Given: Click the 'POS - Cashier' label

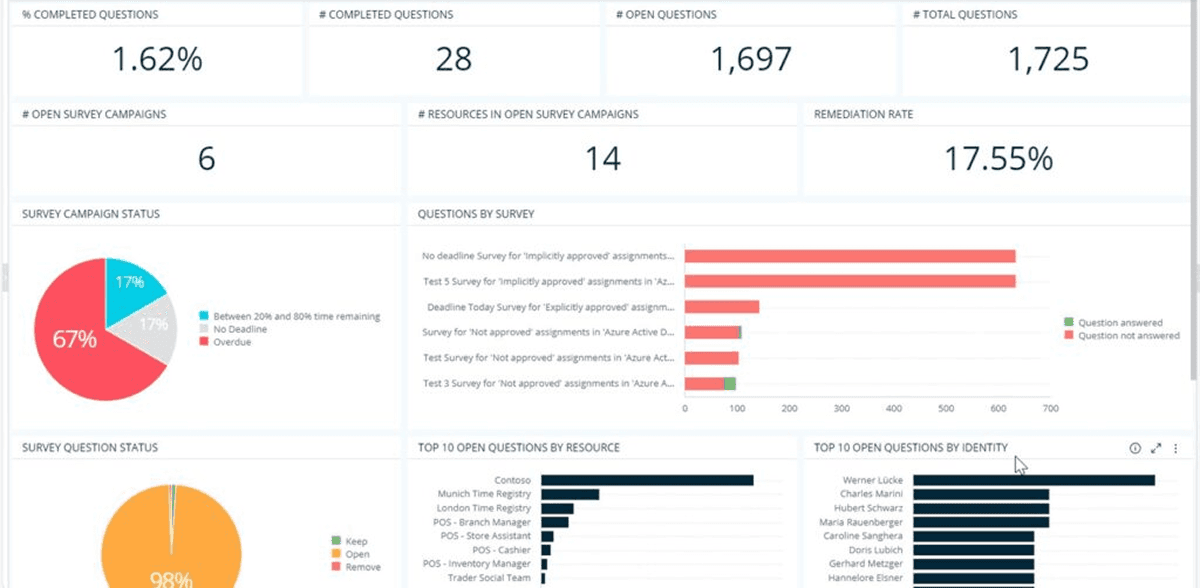Looking at the screenshot, I should point(503,550).
